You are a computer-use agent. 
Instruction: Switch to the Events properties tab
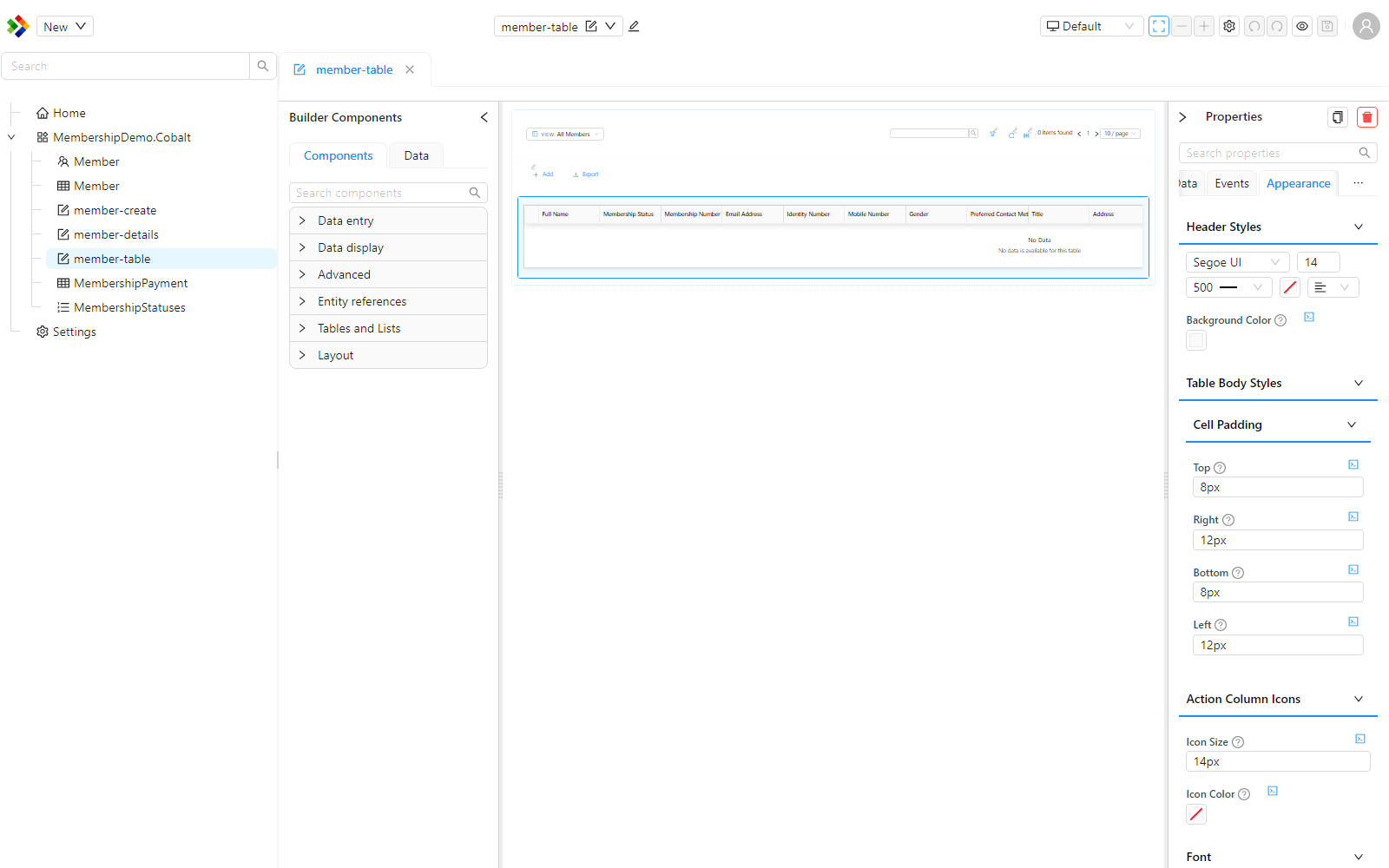point(1232,183)
